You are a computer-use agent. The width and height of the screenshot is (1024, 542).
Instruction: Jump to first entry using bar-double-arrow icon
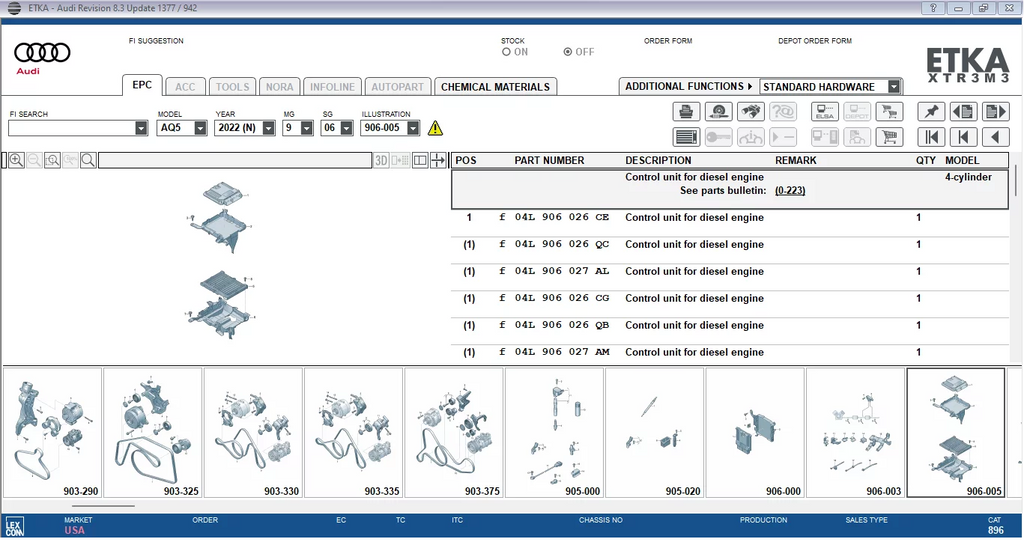pyautogui.click(x=932, y=137)
